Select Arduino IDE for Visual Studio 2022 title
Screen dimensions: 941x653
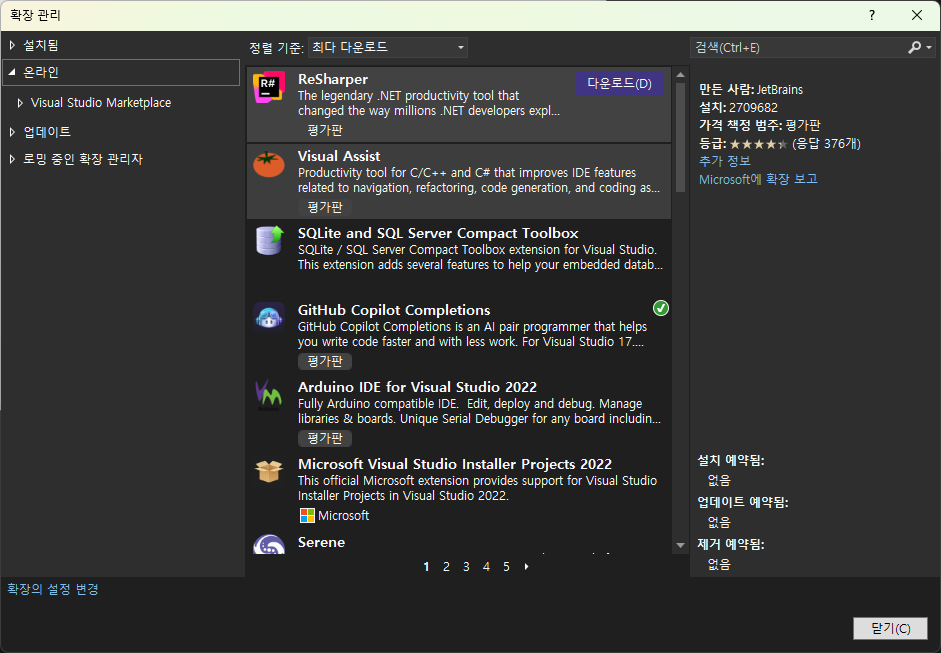point(417,387)
